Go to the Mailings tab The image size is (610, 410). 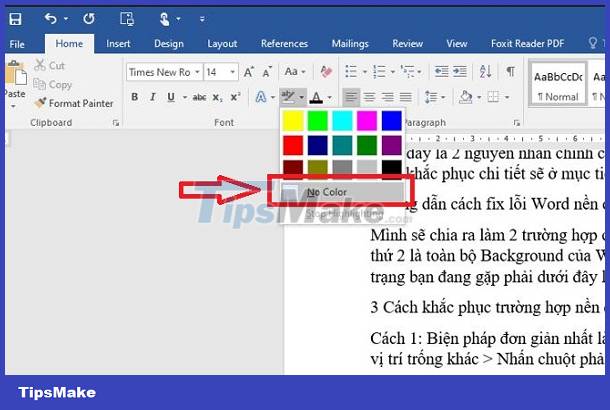(x=350, y=44)
